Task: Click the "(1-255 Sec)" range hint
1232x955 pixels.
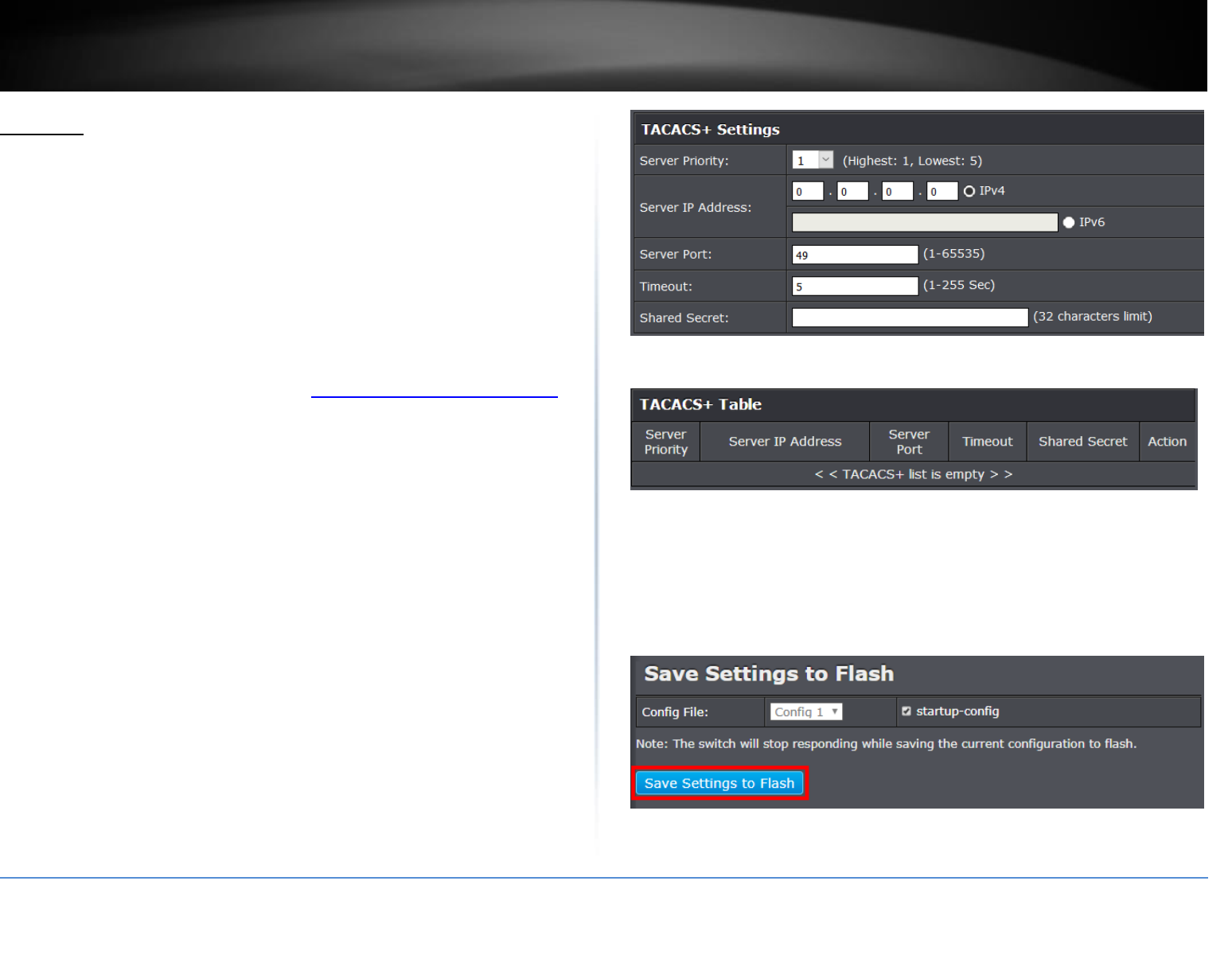Action: click(x=959, y=285)
